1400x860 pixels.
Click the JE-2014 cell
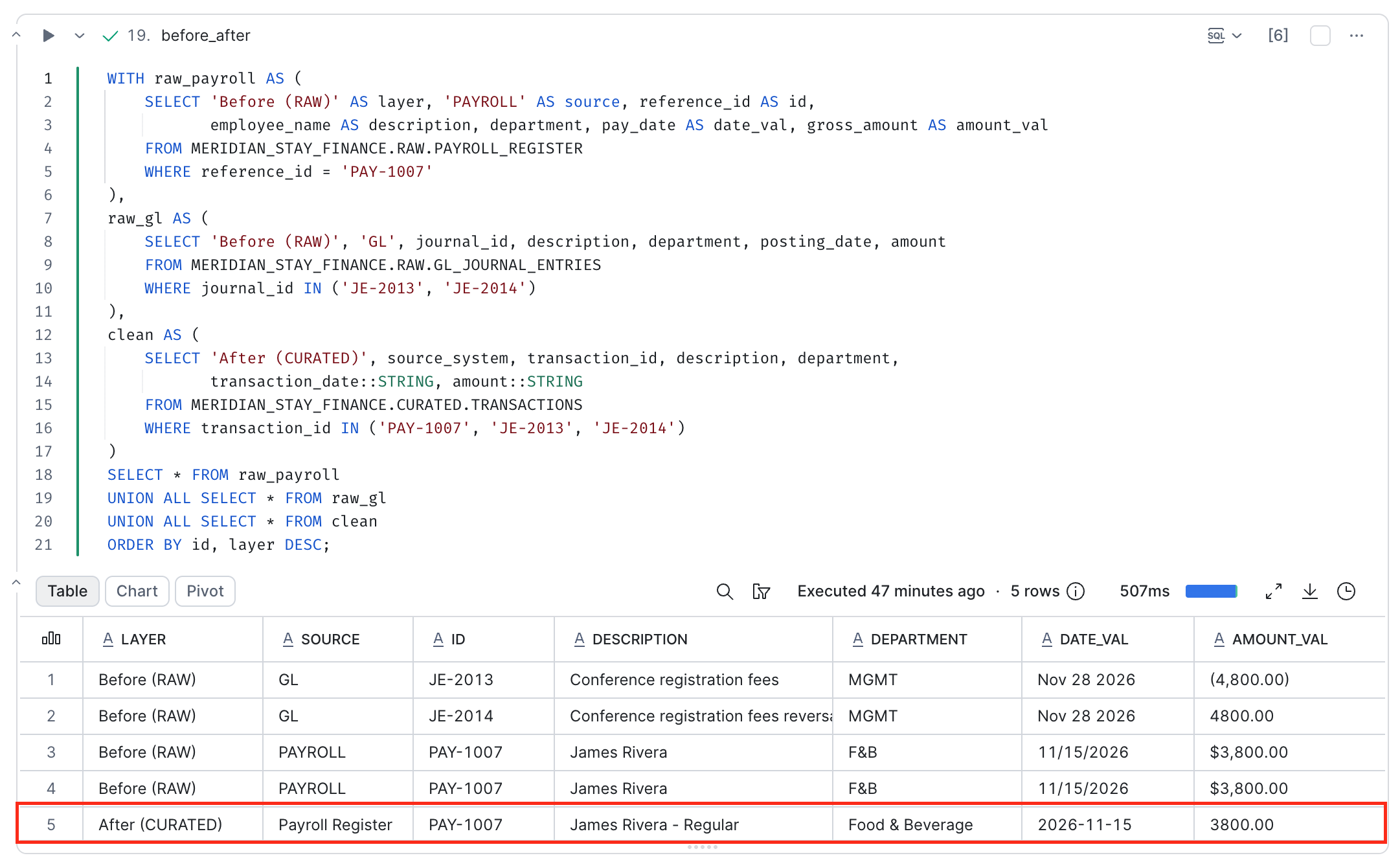point(484,716)
